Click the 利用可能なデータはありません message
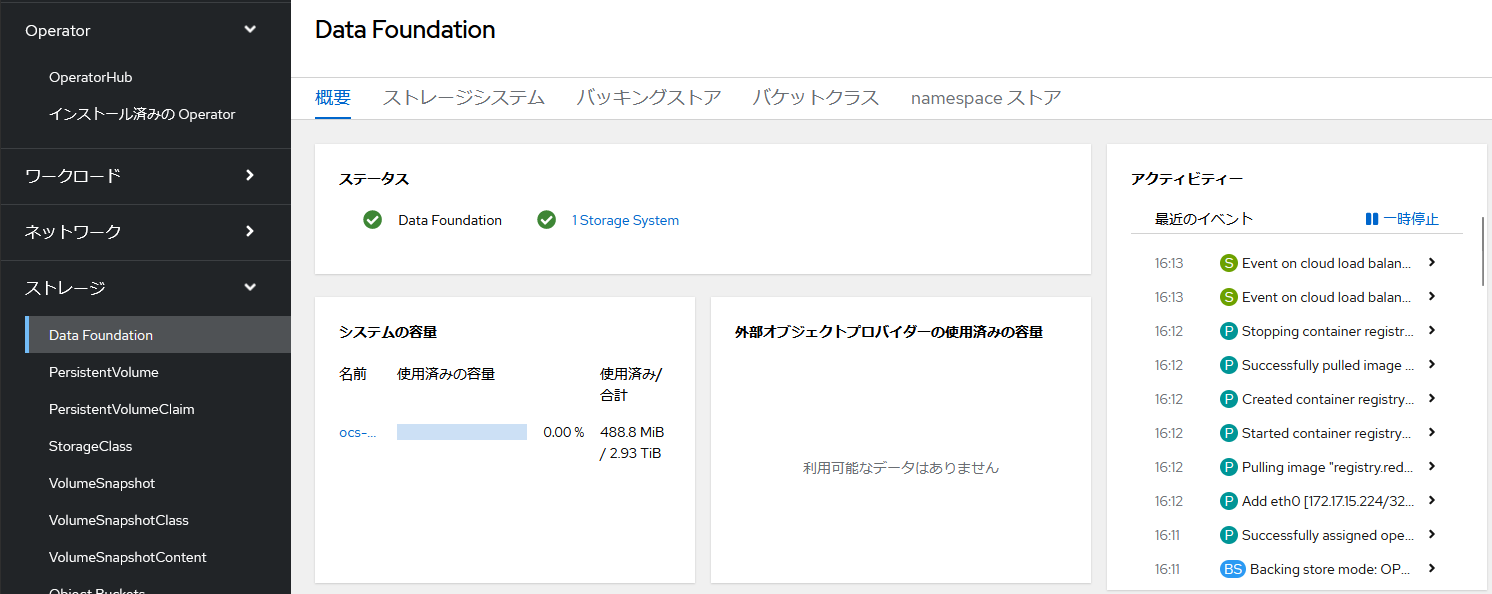The image size is (1492, 594). [901, 467]
